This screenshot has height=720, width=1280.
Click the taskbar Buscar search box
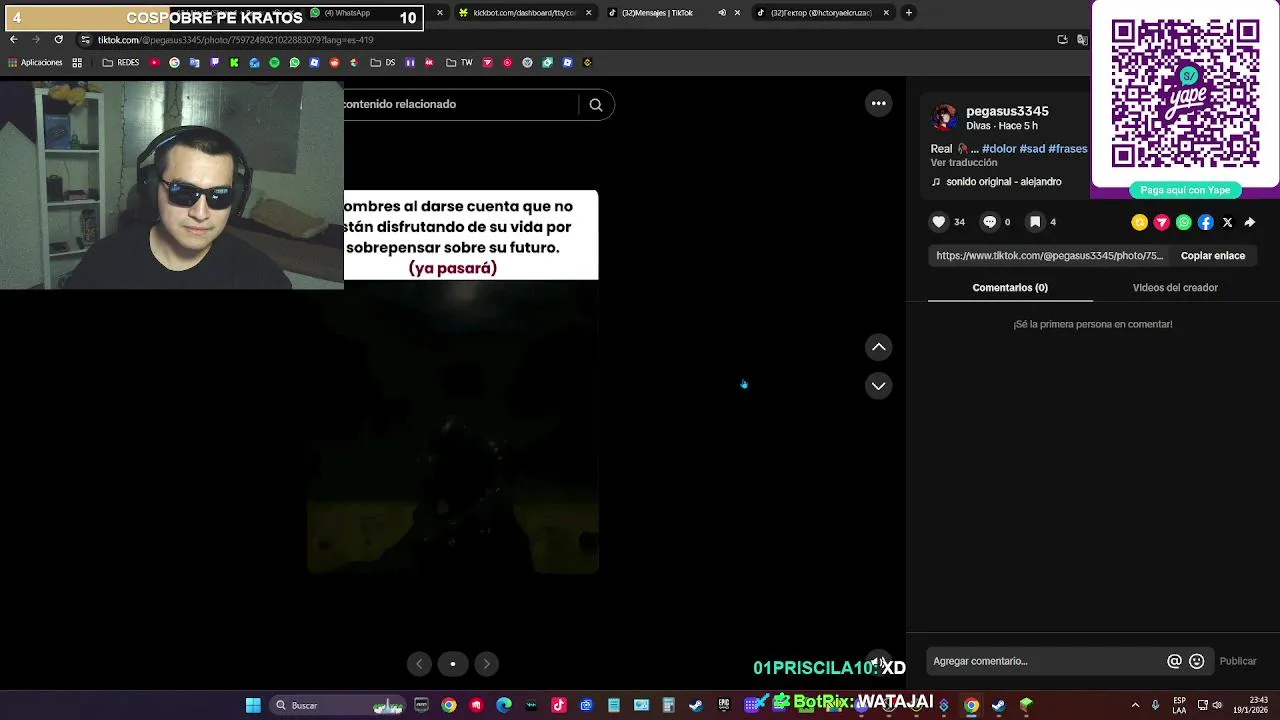[x=337, y=705]
